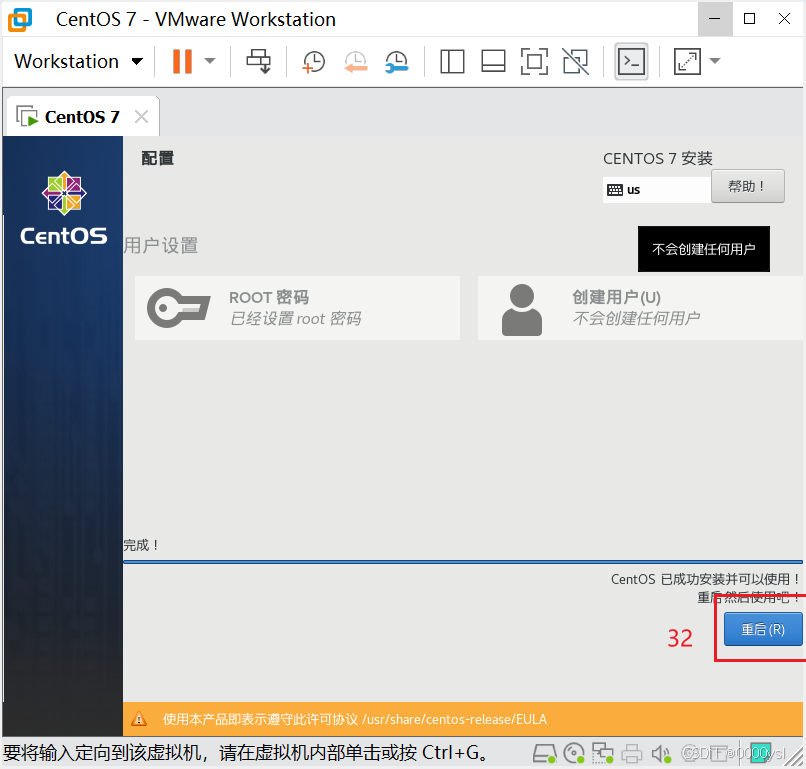Maximize the VMware Workstation window
The width and height of the screenshot is (806, 769).
749,19
